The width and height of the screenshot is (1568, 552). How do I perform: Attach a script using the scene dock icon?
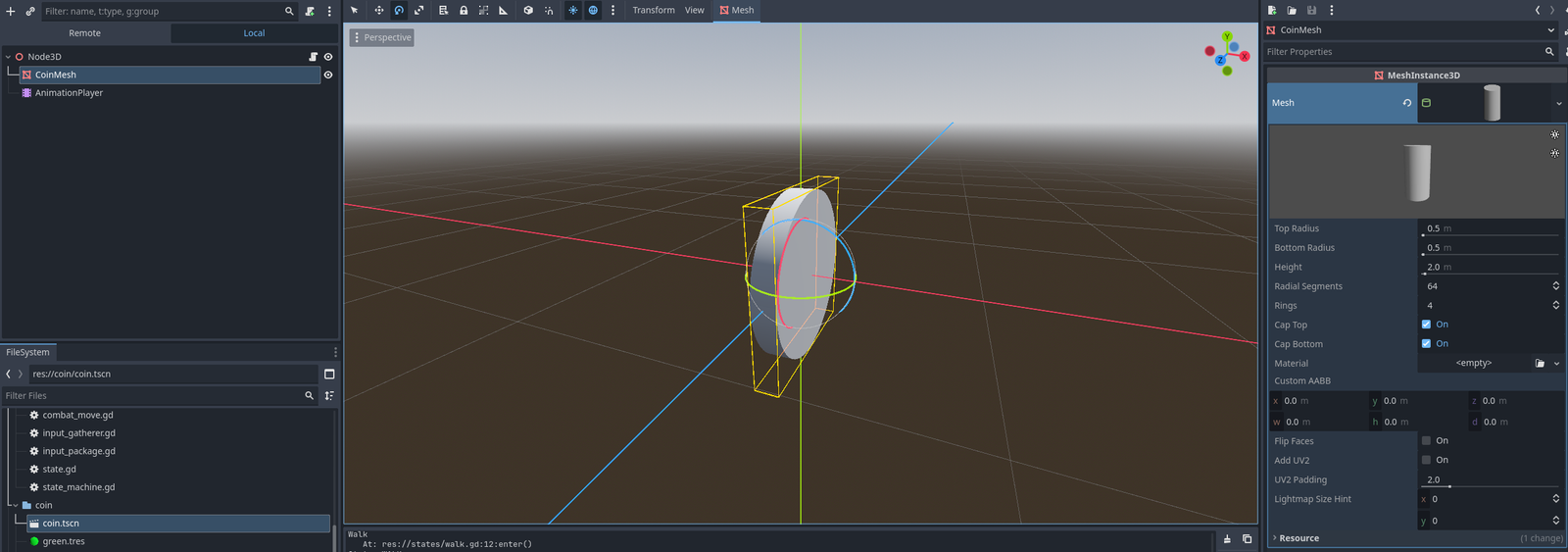click(310, 12)
